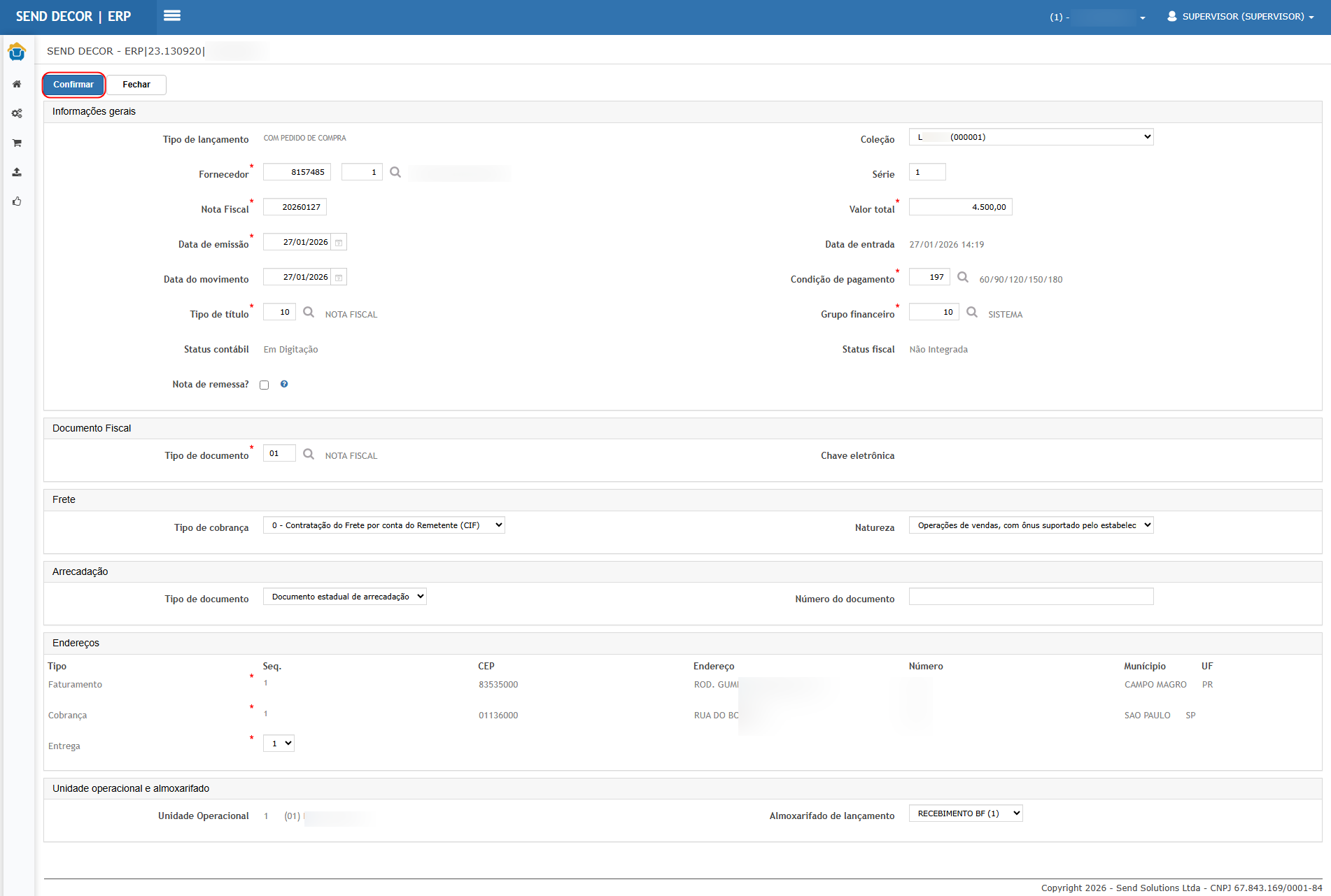
Task: Show help for Nota de remessa
Action: pos(284,384)
